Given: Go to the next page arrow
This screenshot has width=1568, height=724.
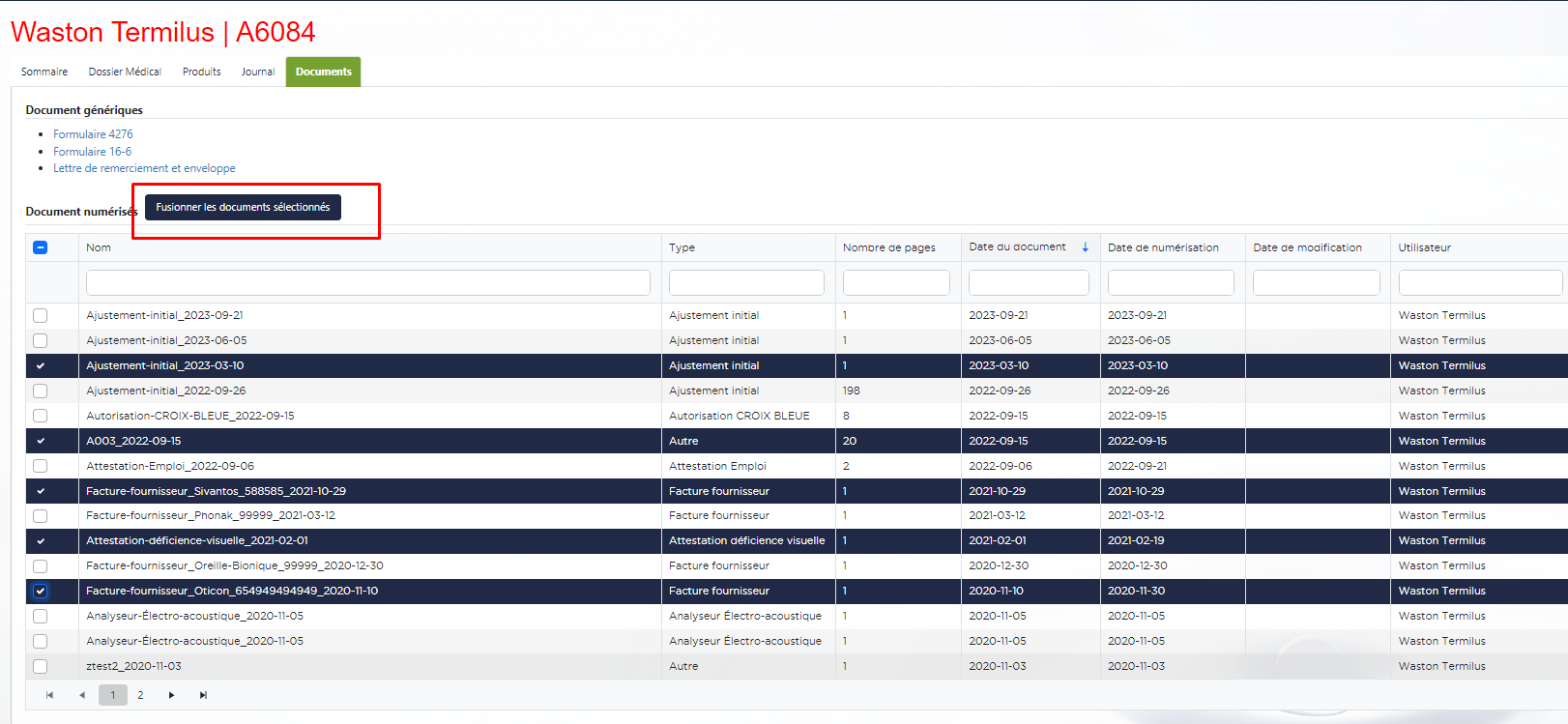Looking at the screenshot, I should 171,695.
